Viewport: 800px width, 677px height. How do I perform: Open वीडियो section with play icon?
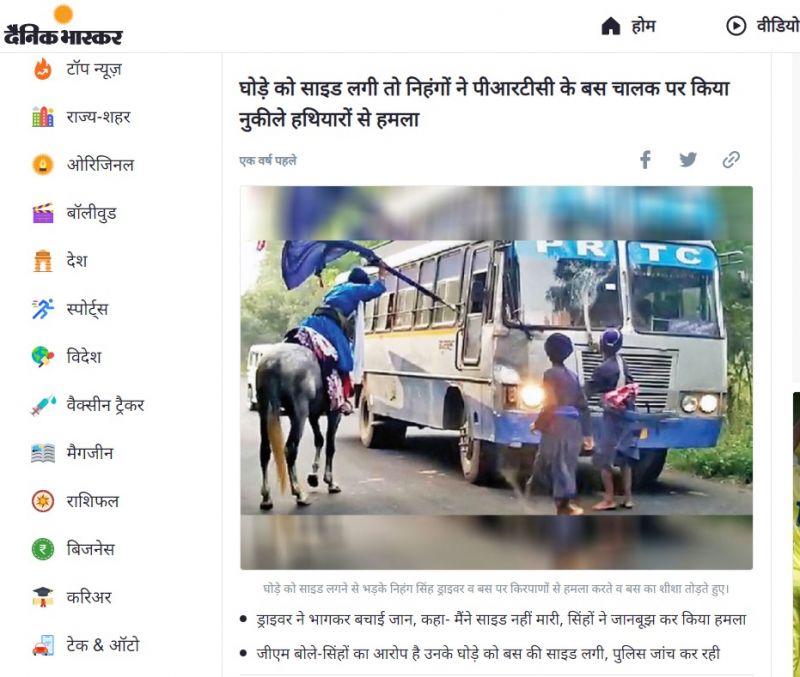click(762, 26)
